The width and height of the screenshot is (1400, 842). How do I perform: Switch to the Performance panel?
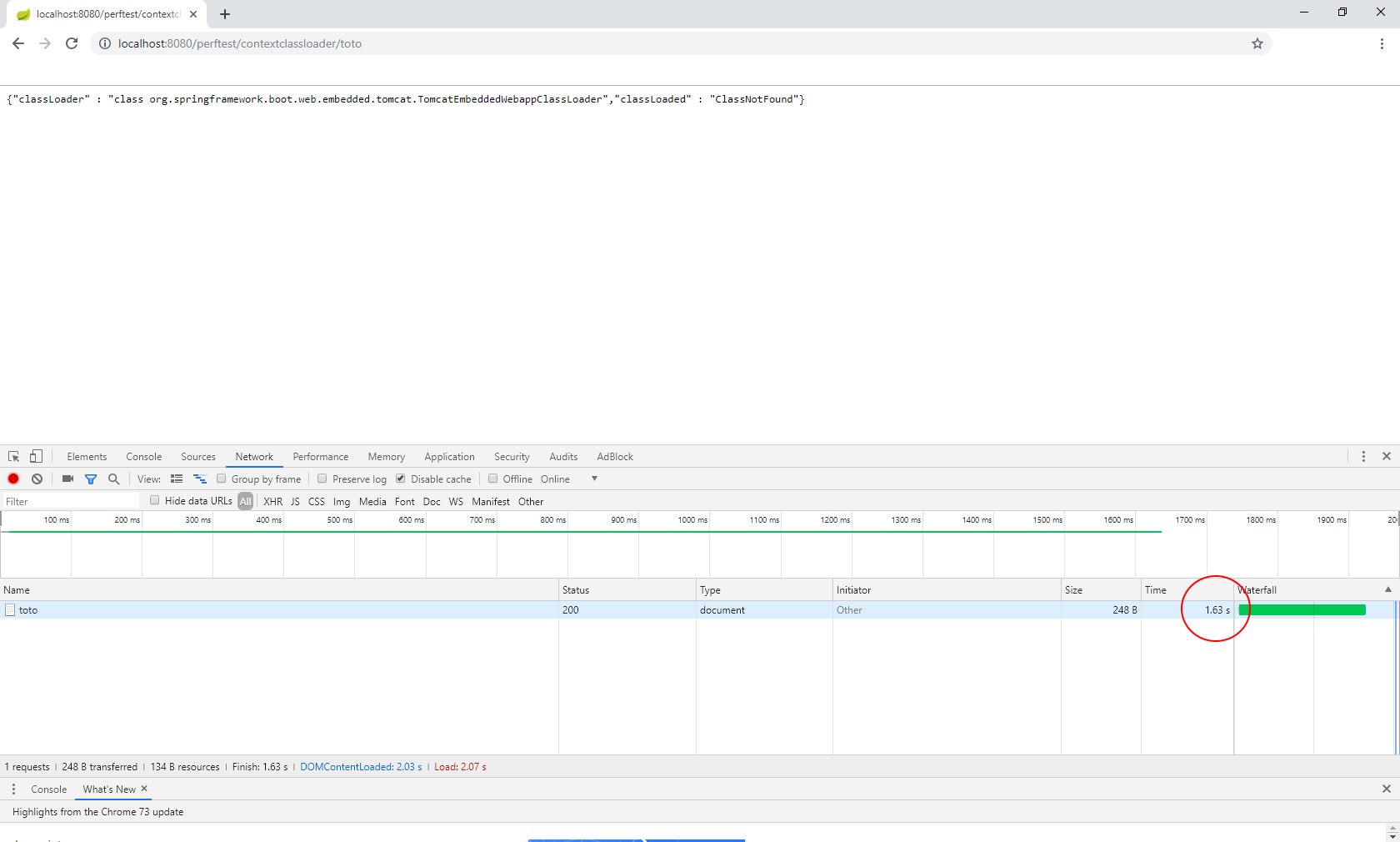pos(320,456)
